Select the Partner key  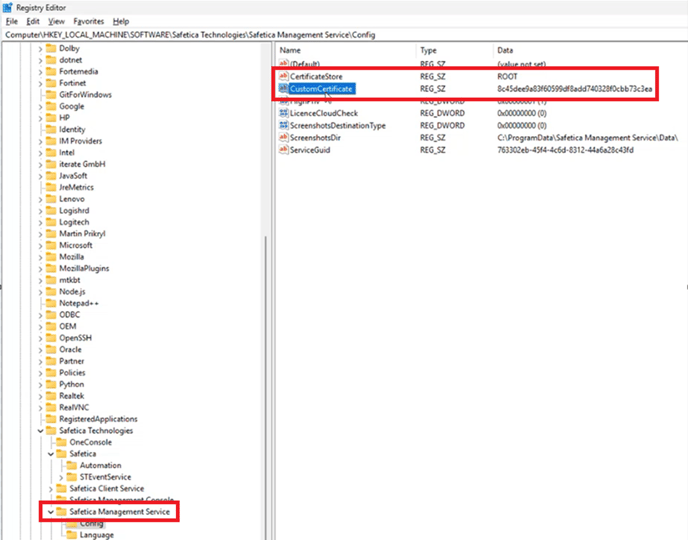click(72, 361)
